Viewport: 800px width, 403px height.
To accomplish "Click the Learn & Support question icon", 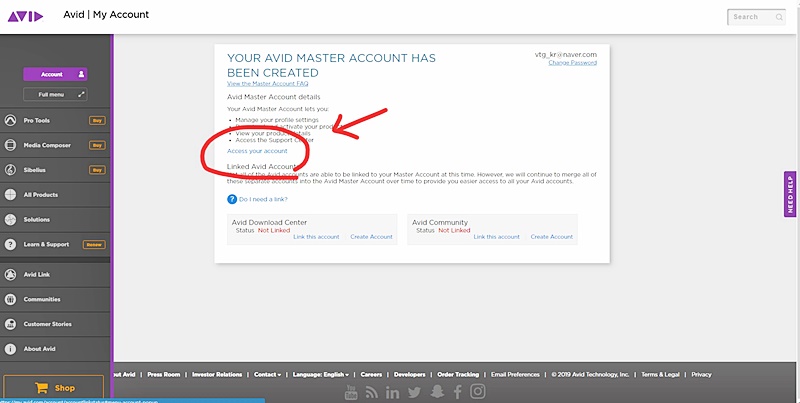I will 10,244.
